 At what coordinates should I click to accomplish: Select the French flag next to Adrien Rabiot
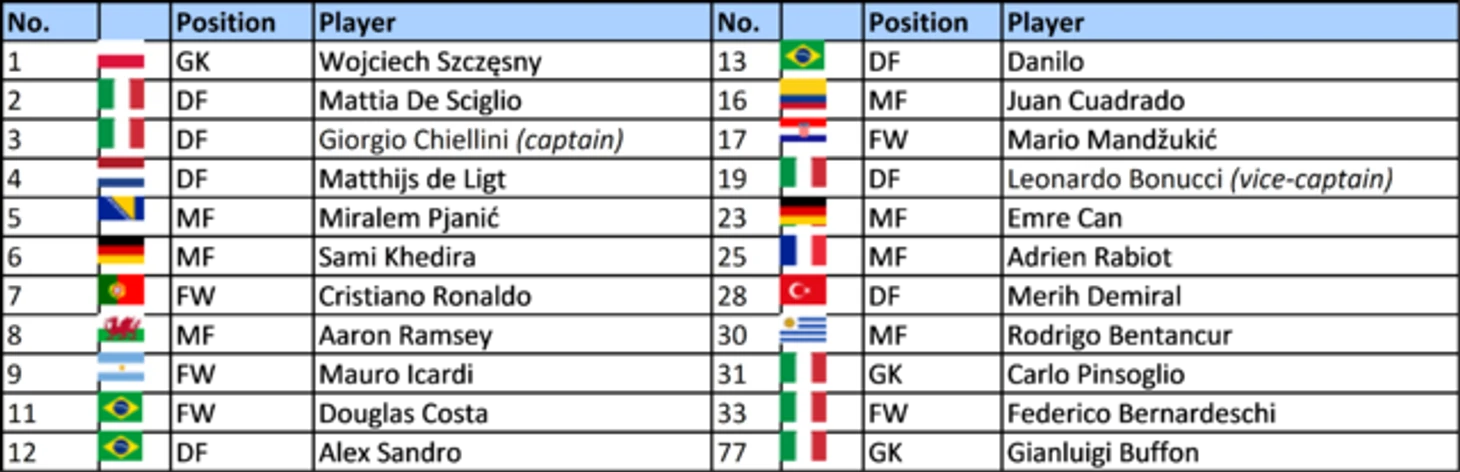[803, 252]
